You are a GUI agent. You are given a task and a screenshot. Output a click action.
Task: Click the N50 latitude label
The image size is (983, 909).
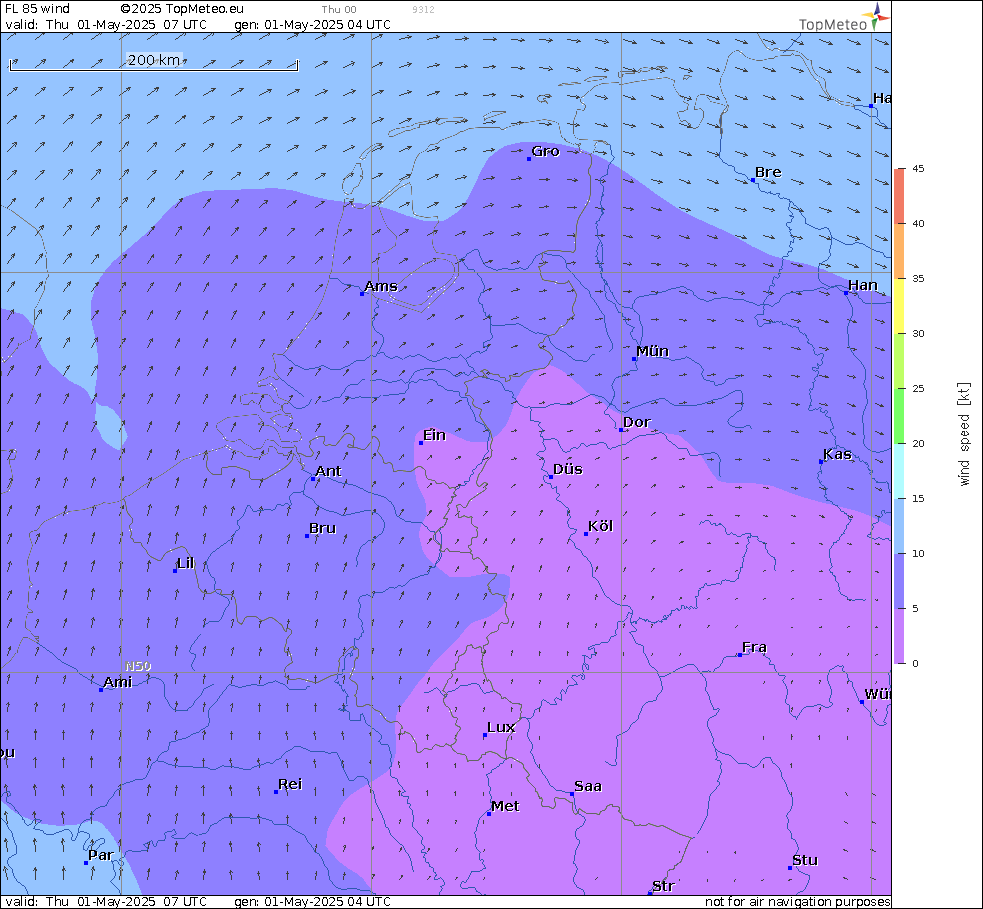(138, 666)
